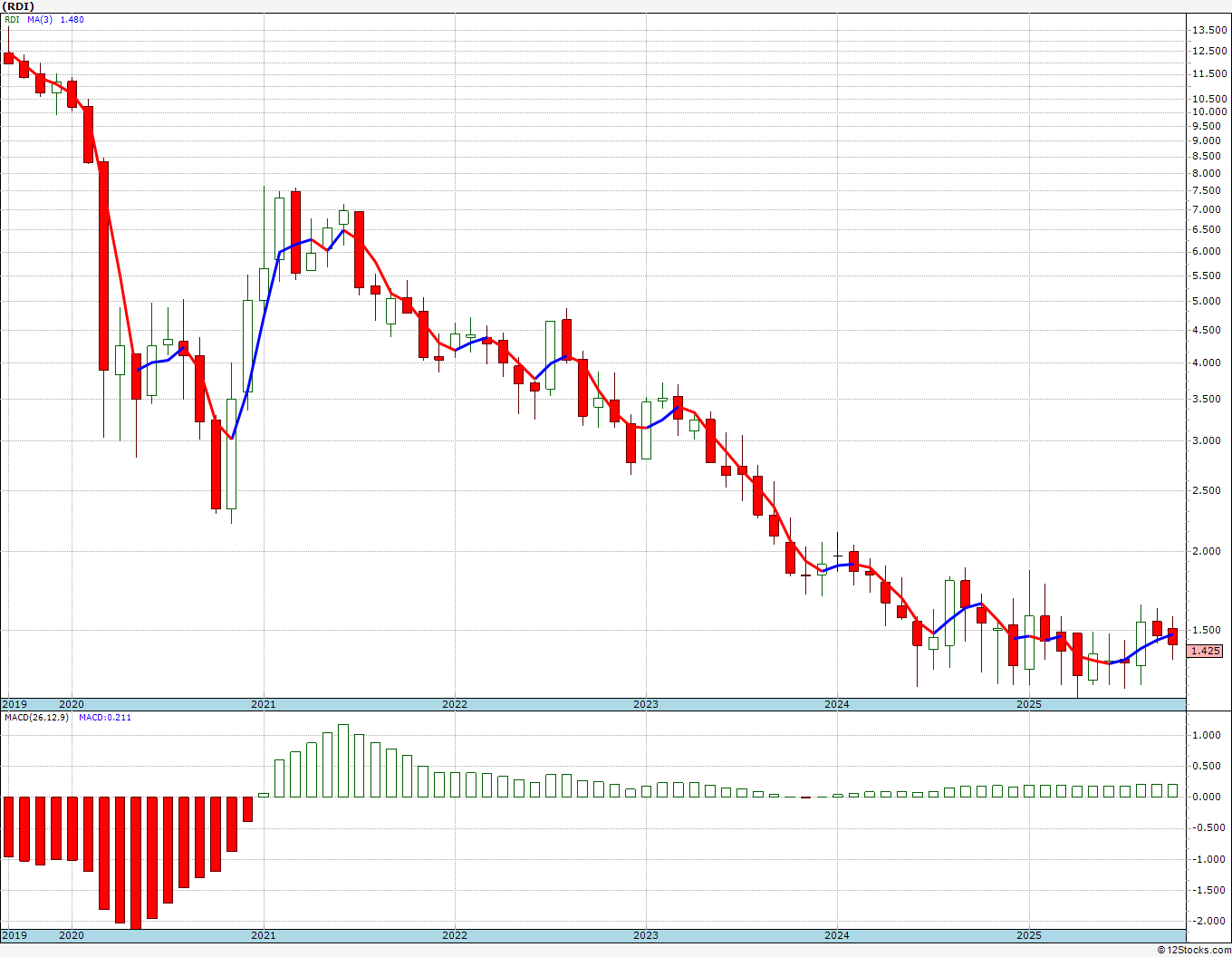Click the 2019 marker on price timeline
The width and height of the screenshot is (1232, 957).
point(14,704)
